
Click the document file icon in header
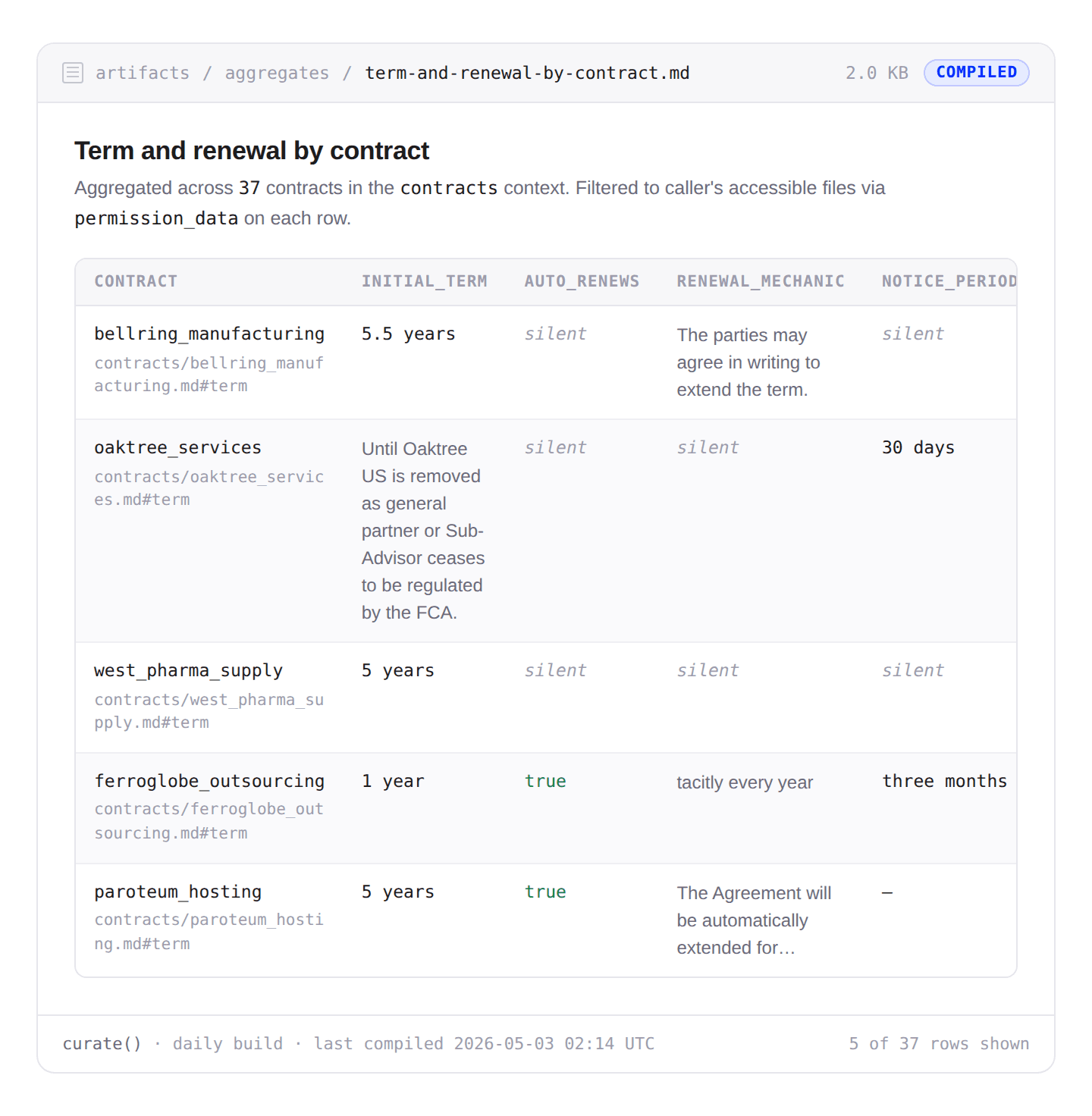click(73, 73)
